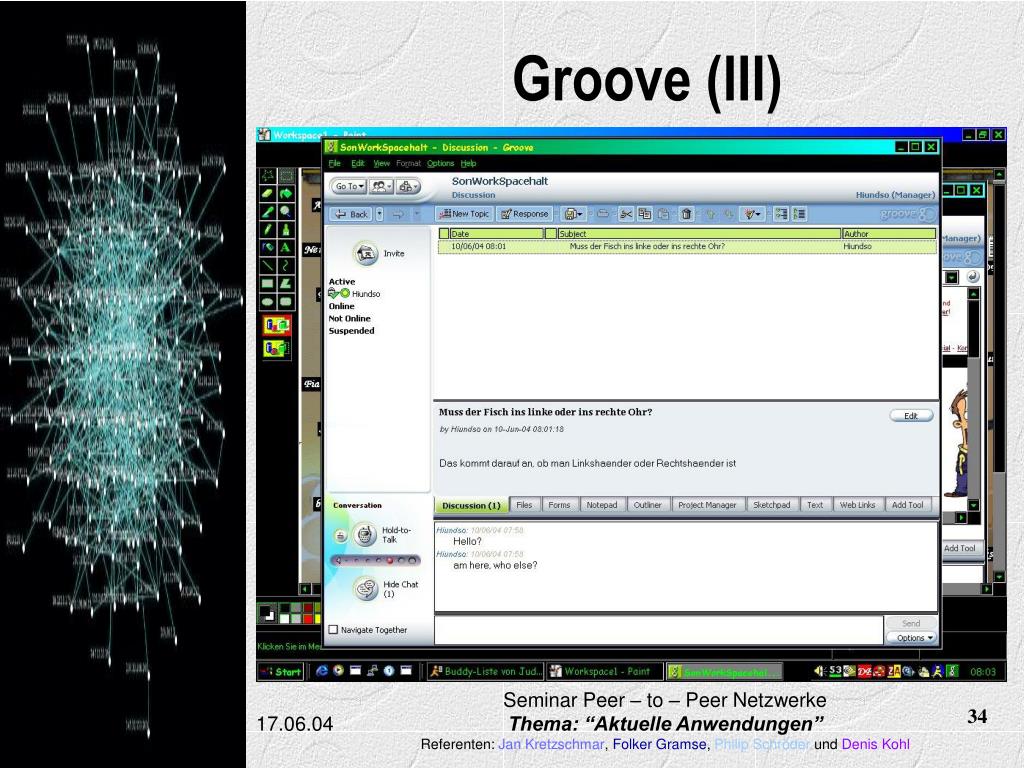Select the Fill bucket tool in Paint
The width and height of the screenshot is (1024, 768).
click(285, 194)
